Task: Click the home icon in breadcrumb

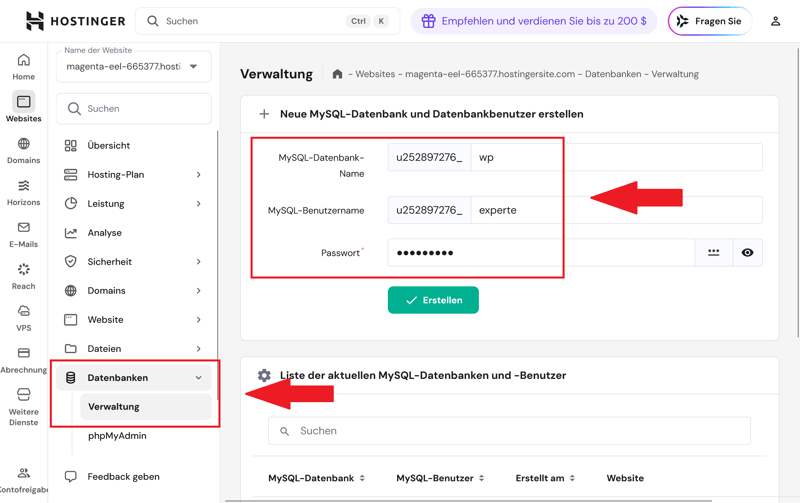Action: pos(337,74)
